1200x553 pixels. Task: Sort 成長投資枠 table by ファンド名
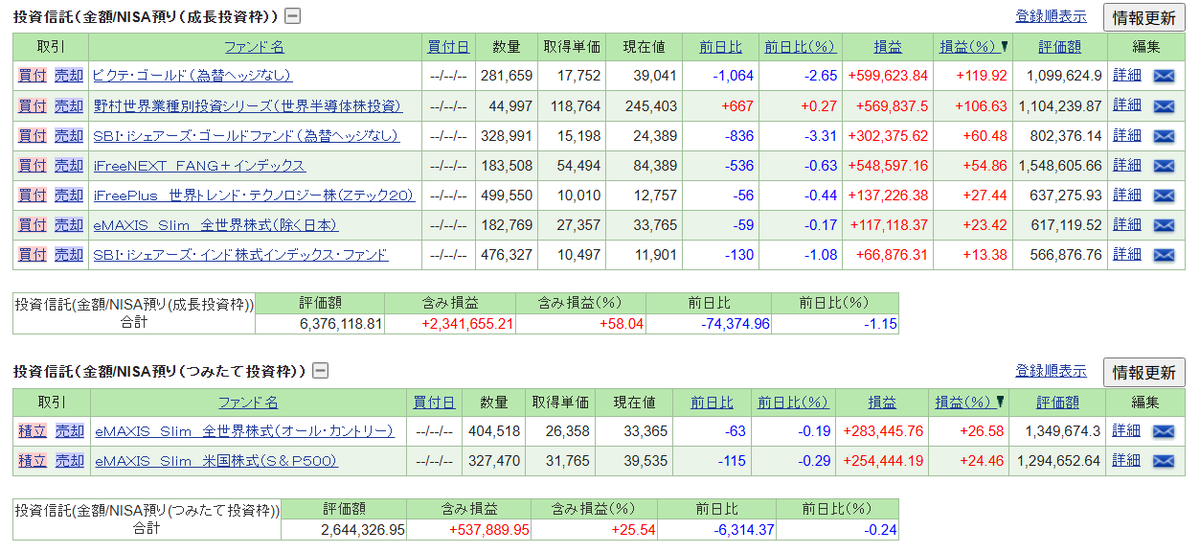[x=254, y=47]
